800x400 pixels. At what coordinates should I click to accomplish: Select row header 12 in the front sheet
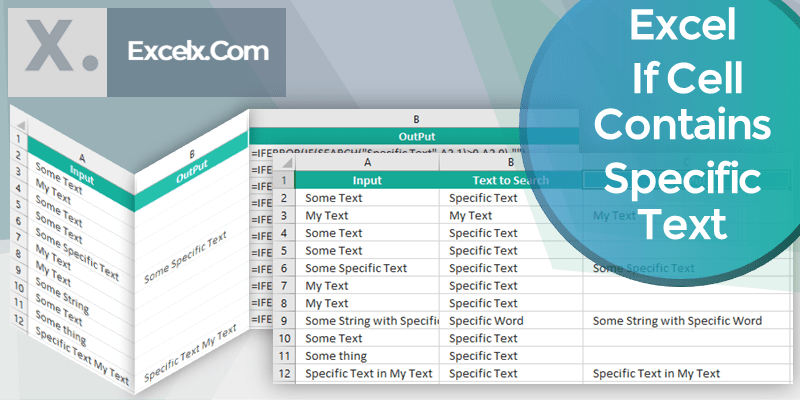284,373
